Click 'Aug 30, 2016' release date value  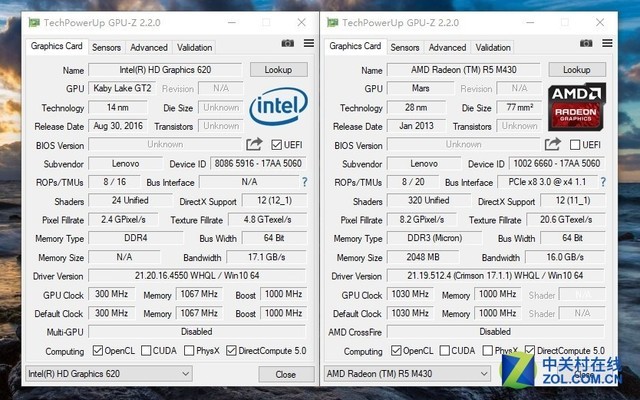point(118,126)
